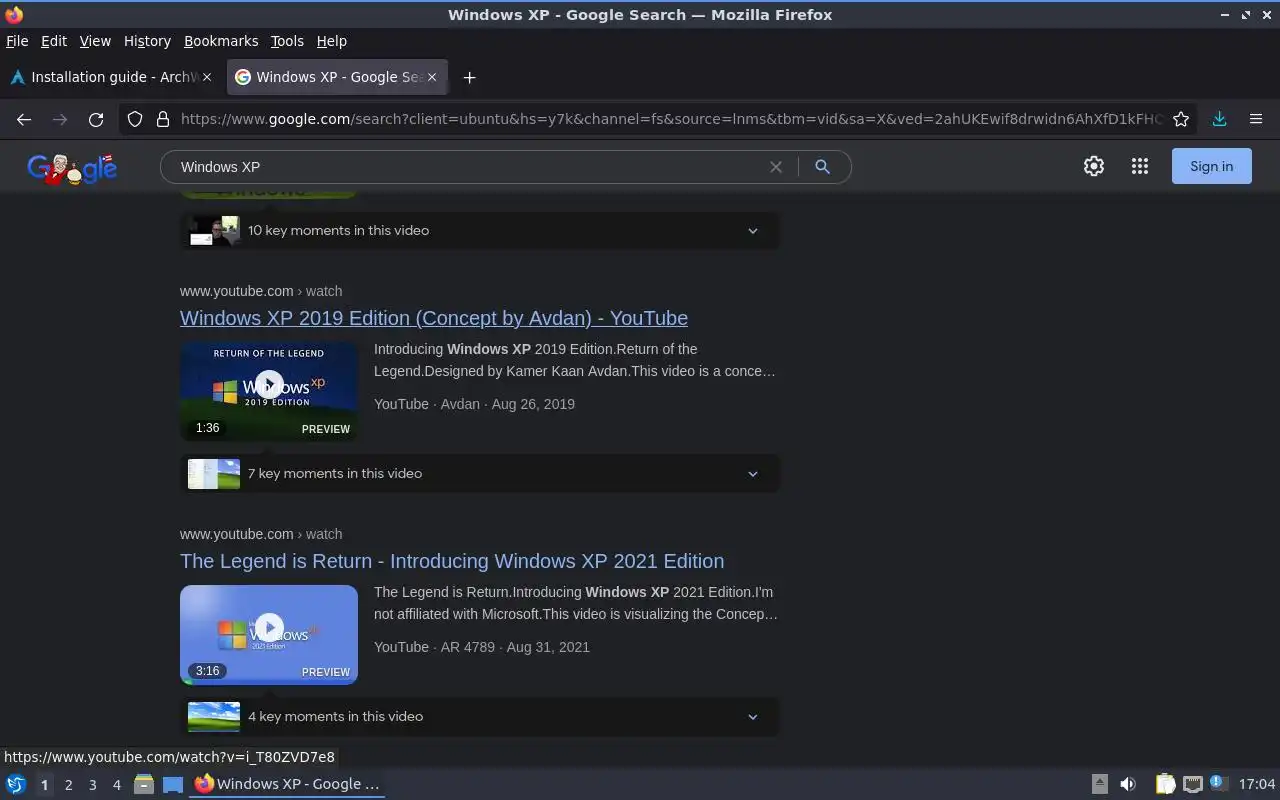This screenshot has height=800, width=1280.
Task: Open Google quick settings gear
Action: (x=1094, y=167)
